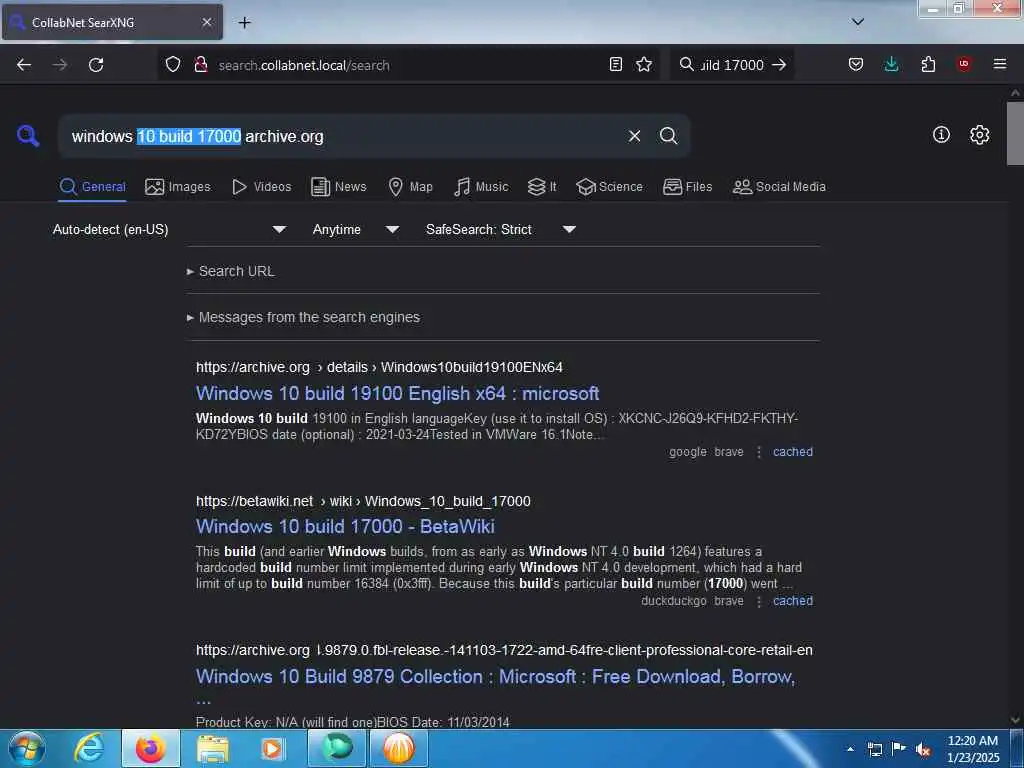Open cached link for BetaWiki result
The width and height of the screenshot is (1024, 768).
click(x=793, y=601)
